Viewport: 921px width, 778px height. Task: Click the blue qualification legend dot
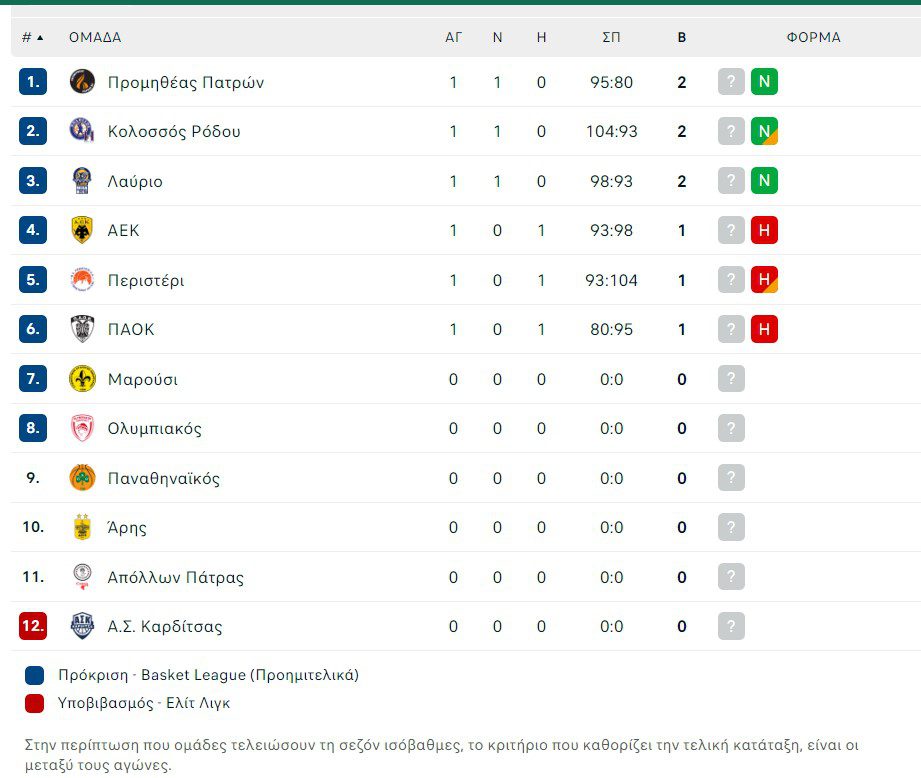point(36,675)
